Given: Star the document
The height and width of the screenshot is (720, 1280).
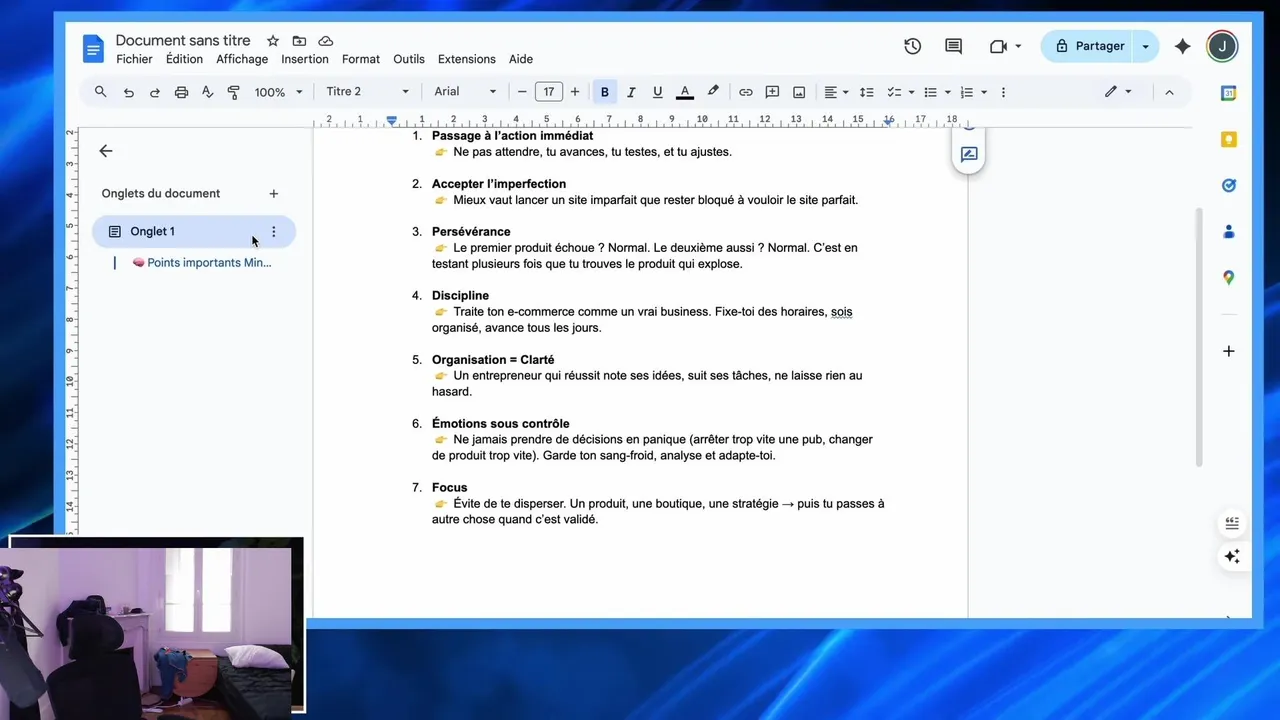Looking at the screenshot, I should click(x=273, y=41).
